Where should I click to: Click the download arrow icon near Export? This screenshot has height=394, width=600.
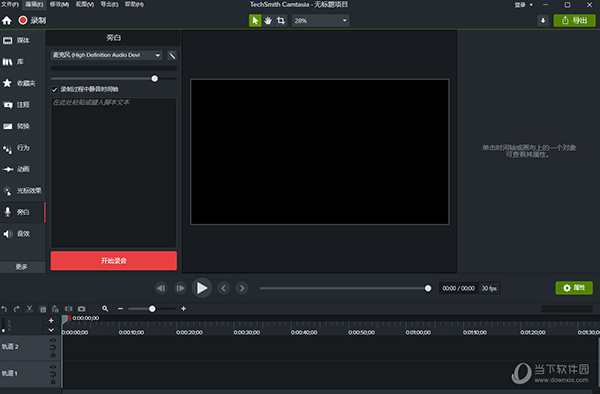tap(543, 21)
